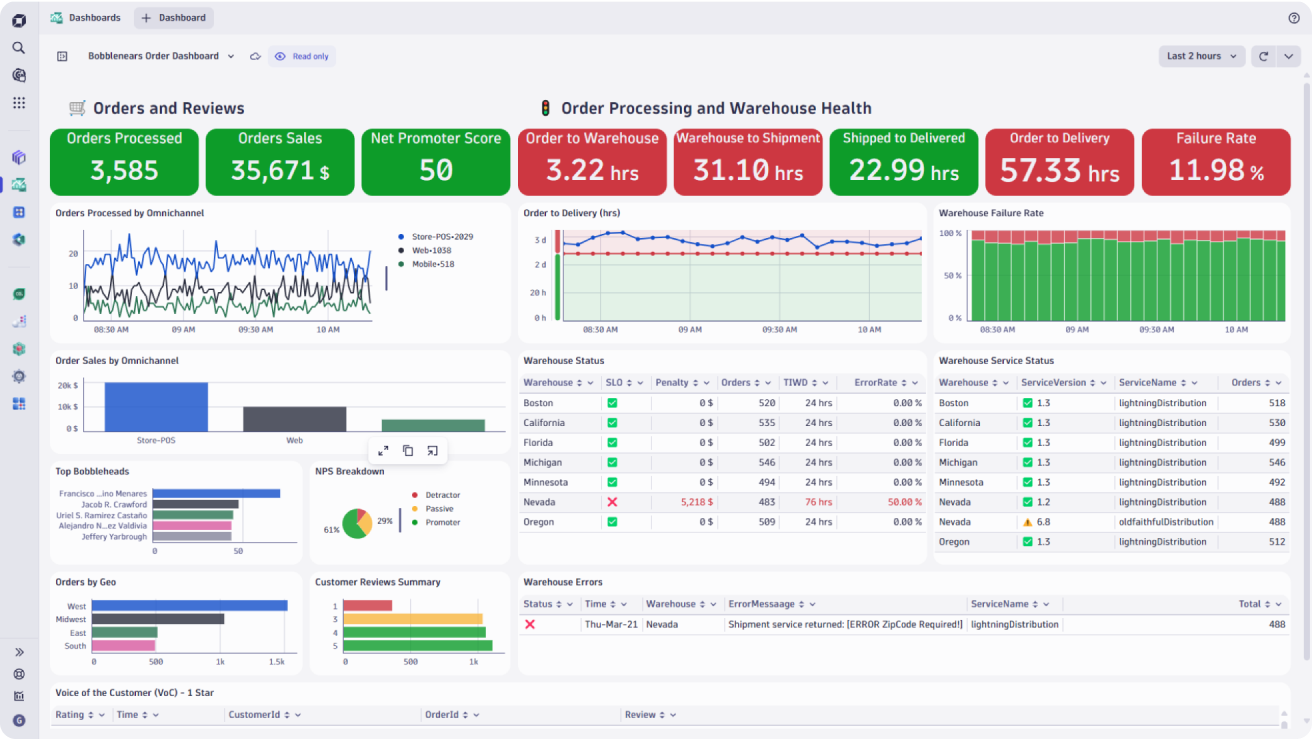Click the green Promoter legend color dot
The height and width of the screenshot is (739, 1312).
[415, 522]
